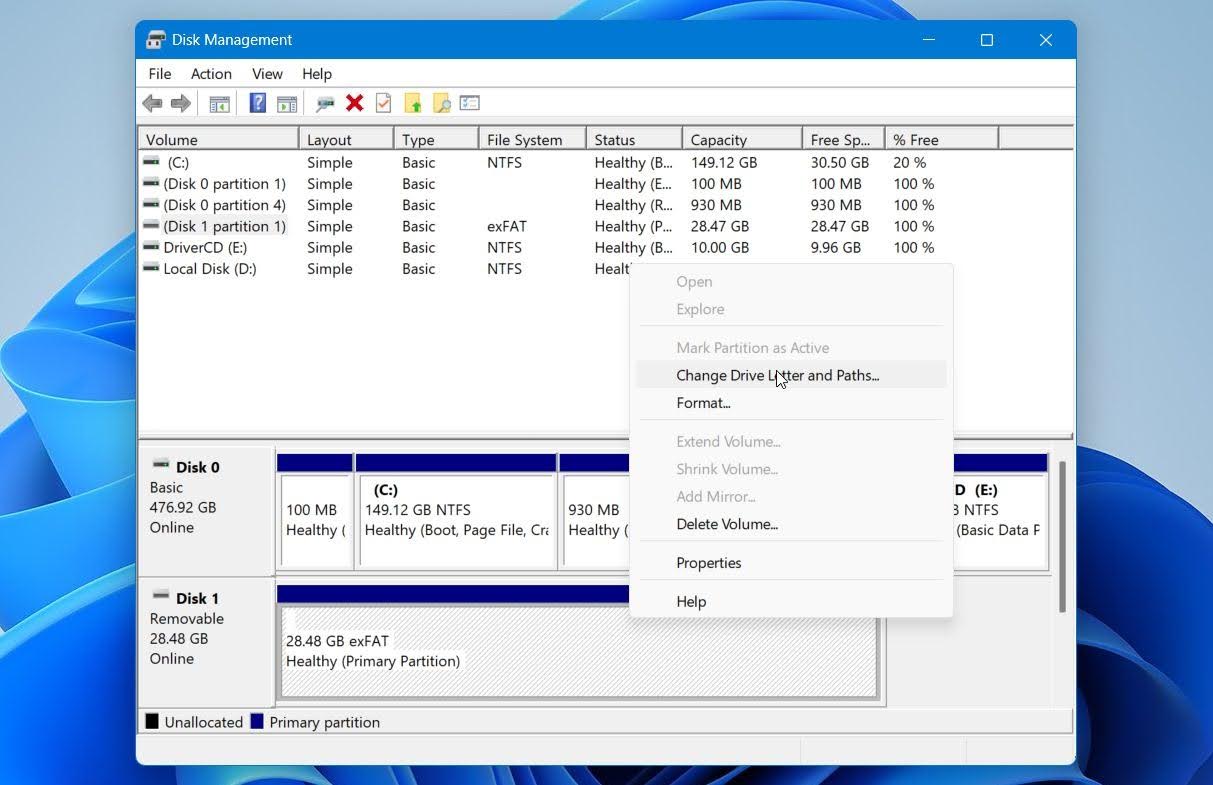The width and height of the screenshot is (1213, 785).
Task: Click the blue Primary partition legend swatch
Action: pos(257,721)
